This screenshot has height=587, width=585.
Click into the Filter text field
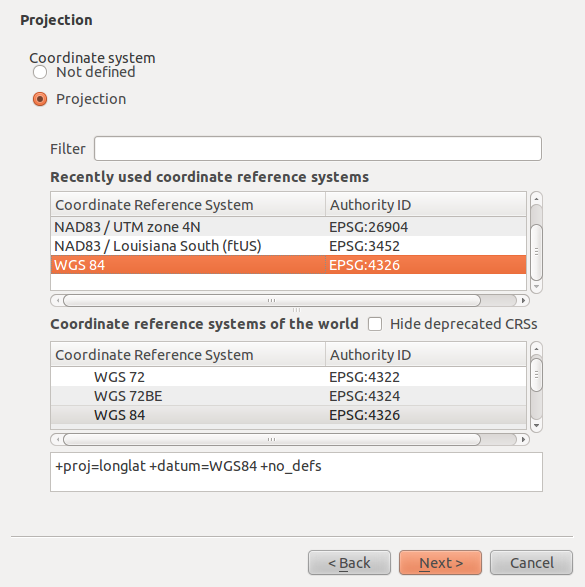point(318,149)
